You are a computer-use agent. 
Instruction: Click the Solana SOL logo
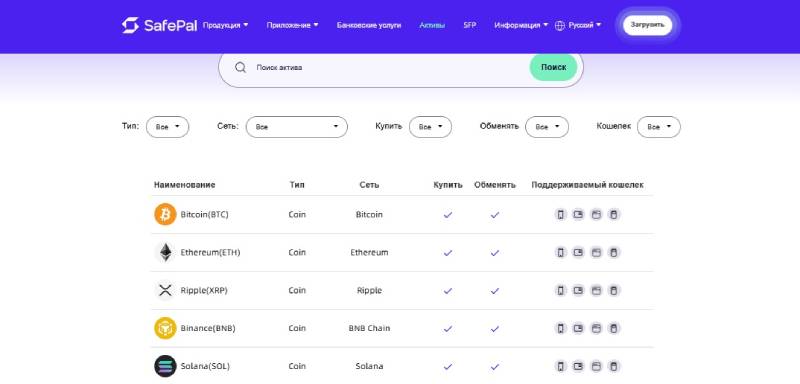[165, 366]
